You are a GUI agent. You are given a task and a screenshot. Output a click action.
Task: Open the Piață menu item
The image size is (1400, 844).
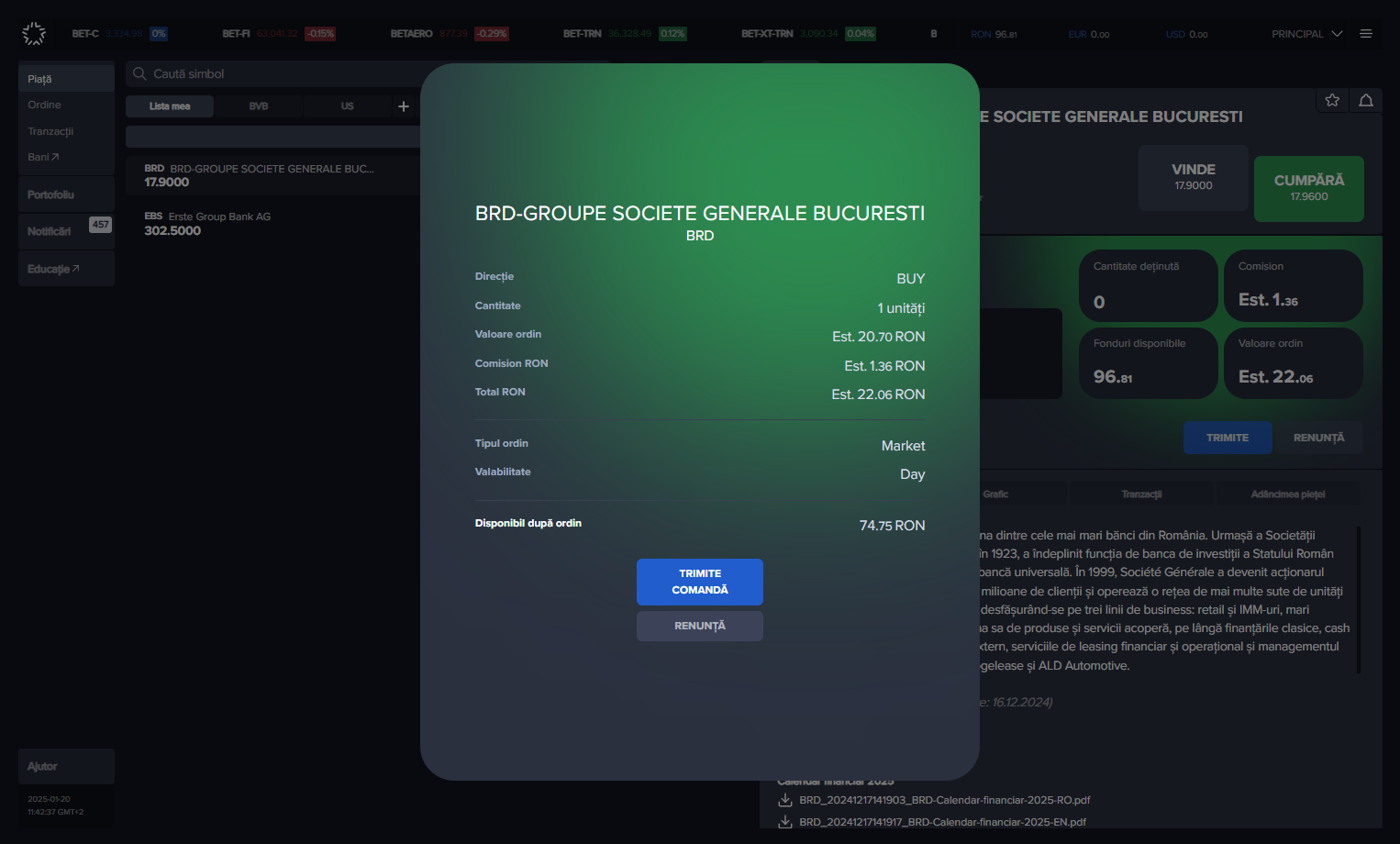click(66, 79)
